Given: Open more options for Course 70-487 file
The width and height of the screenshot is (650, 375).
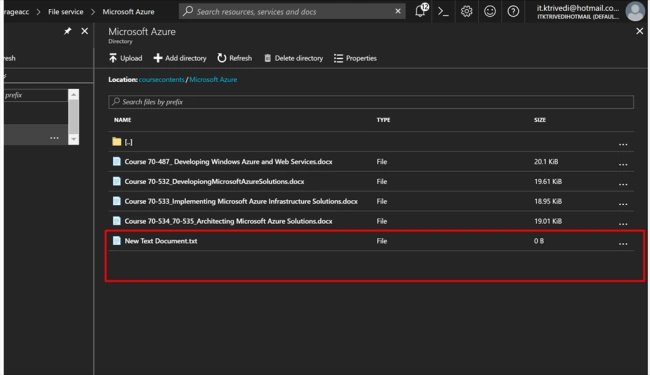Looking at the screenshot, I should [x=623, y=164].
